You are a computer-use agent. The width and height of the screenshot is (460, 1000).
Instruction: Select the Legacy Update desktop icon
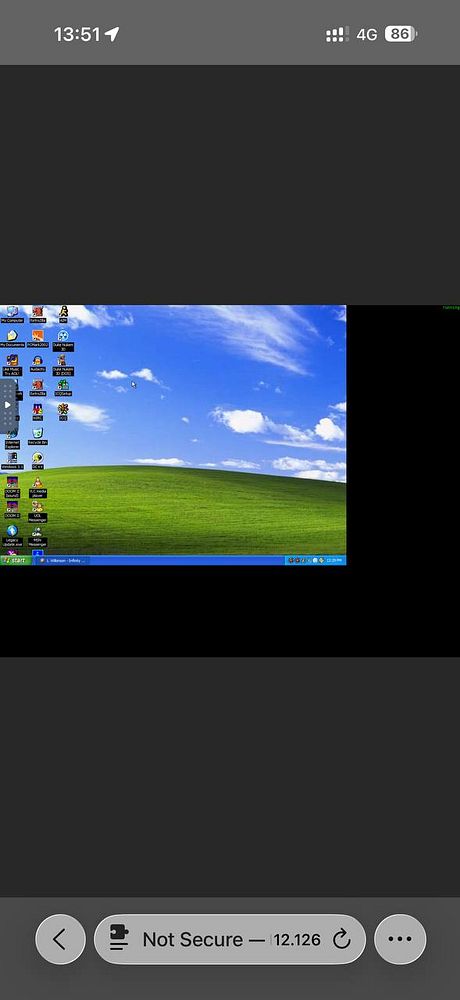coord(12,536)
